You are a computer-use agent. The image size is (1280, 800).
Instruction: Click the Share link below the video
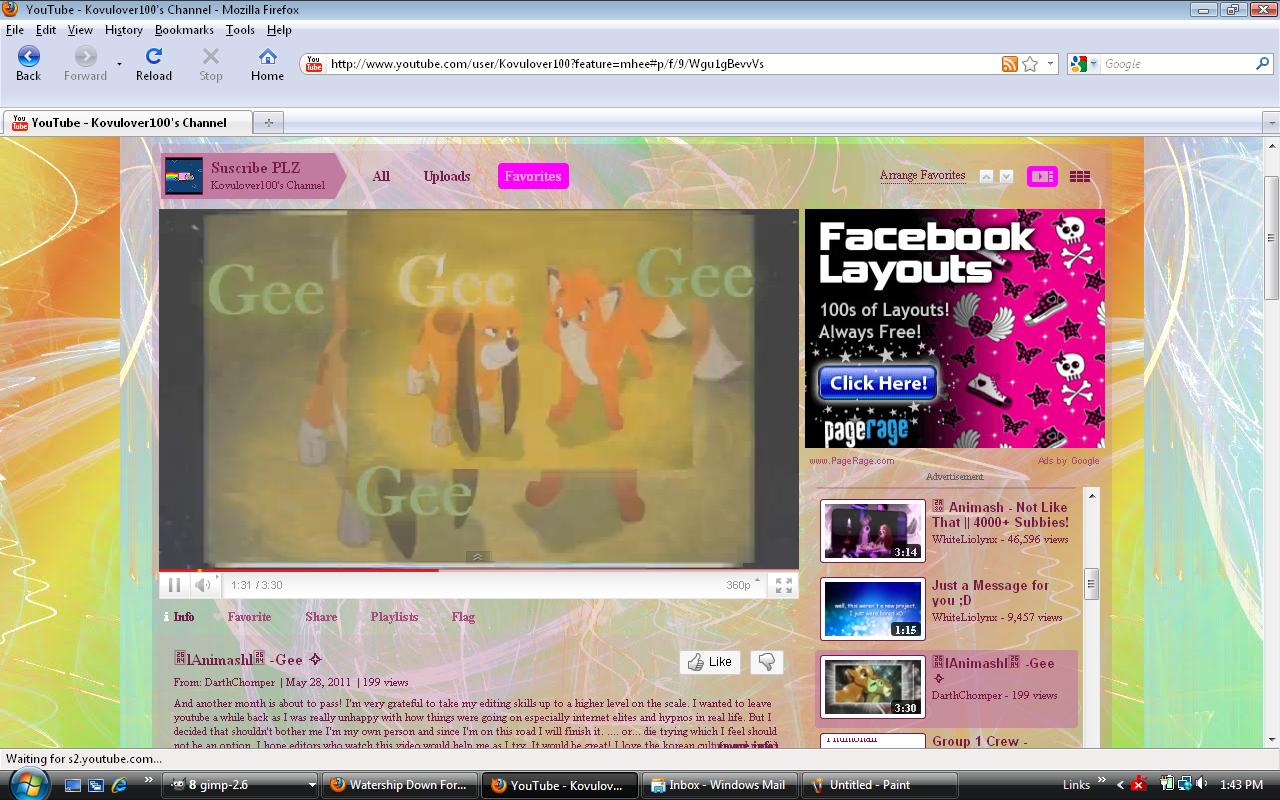(321, 617)
